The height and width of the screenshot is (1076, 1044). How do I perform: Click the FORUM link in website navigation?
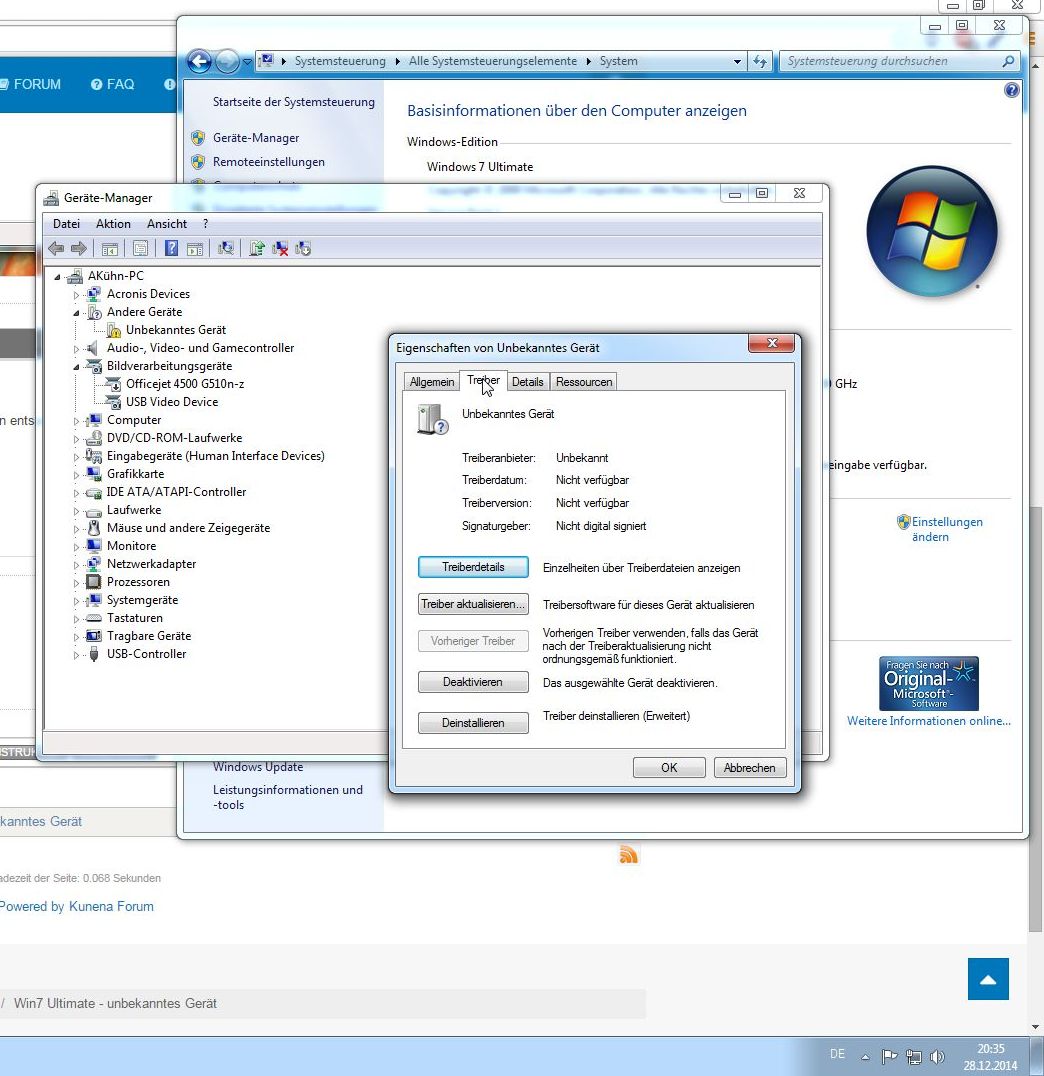[37, 84]
